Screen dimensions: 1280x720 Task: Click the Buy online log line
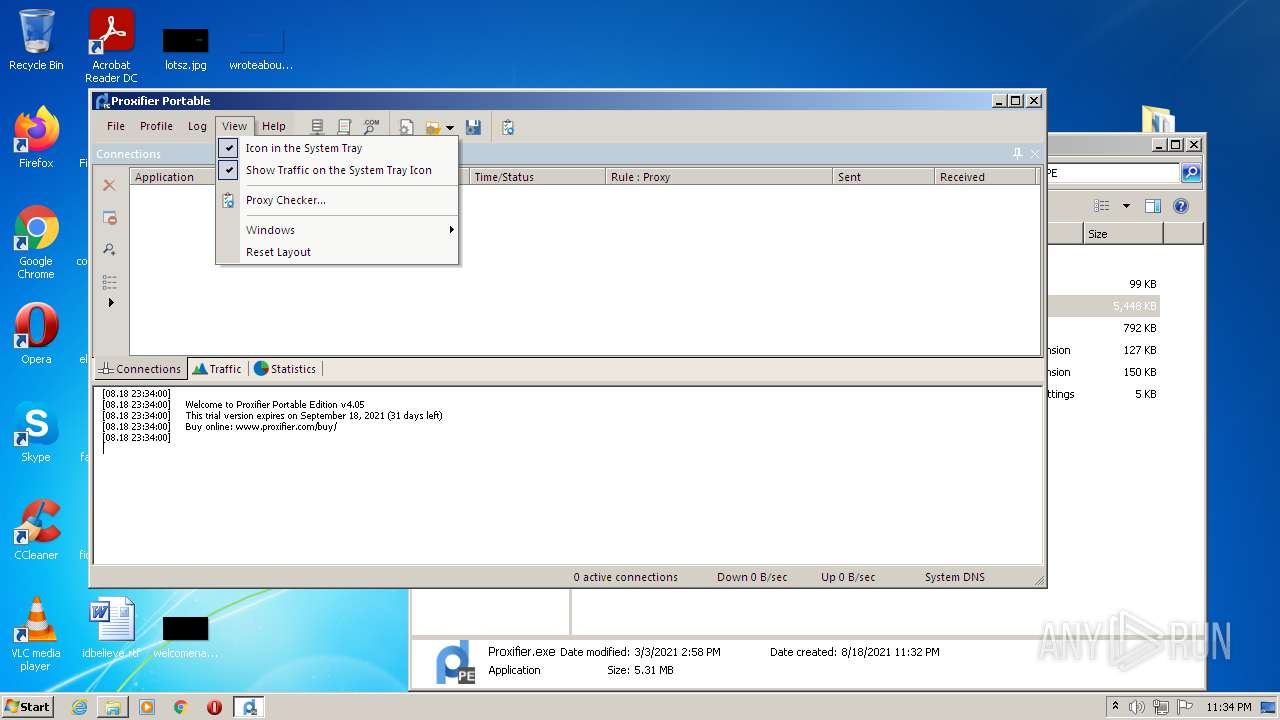point(261,427)
